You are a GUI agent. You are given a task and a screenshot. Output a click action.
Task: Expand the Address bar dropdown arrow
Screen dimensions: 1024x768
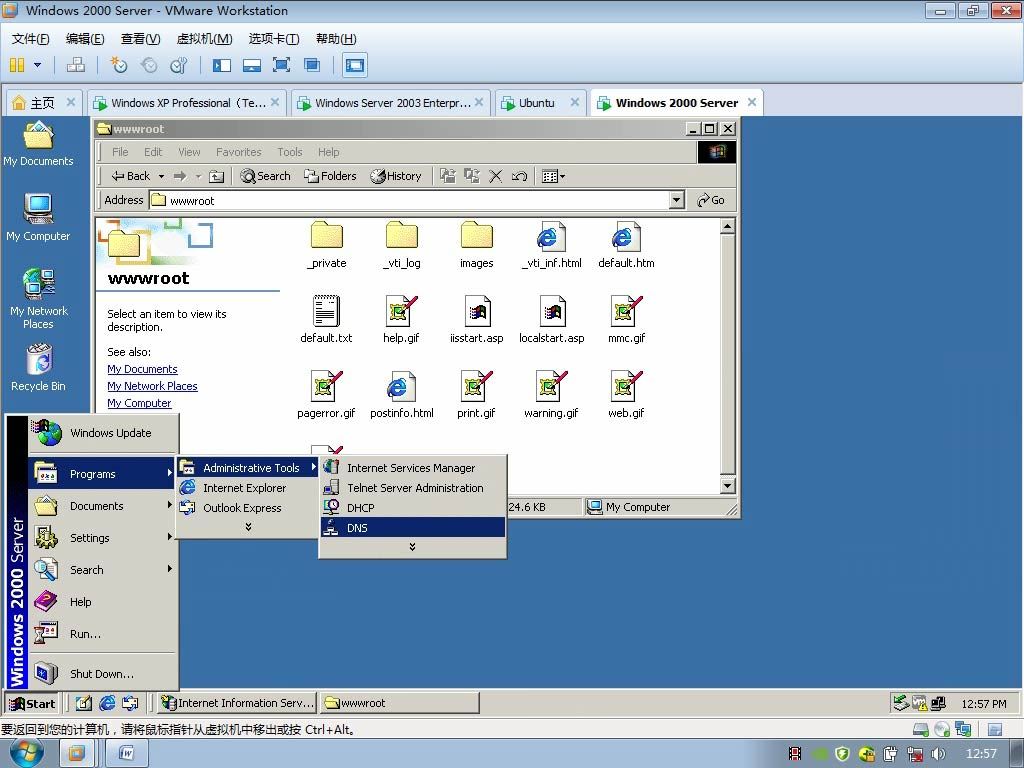(677, 200)
